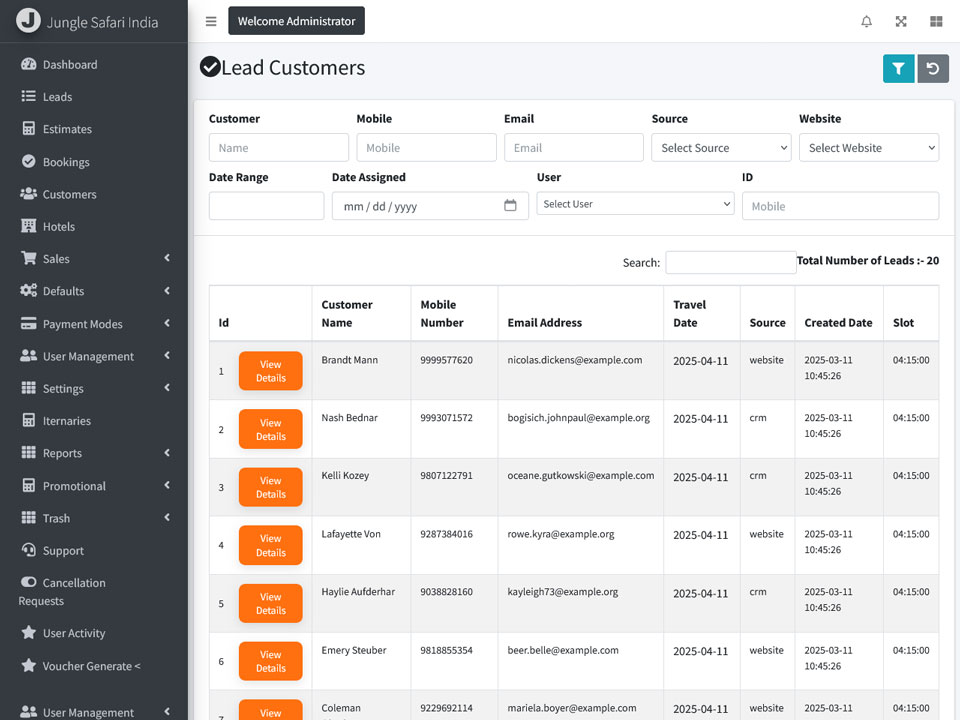This screenshot has height=720, width=960.
Task: Click the Iternaries calculator icon
Action: (x=28, y=421)
